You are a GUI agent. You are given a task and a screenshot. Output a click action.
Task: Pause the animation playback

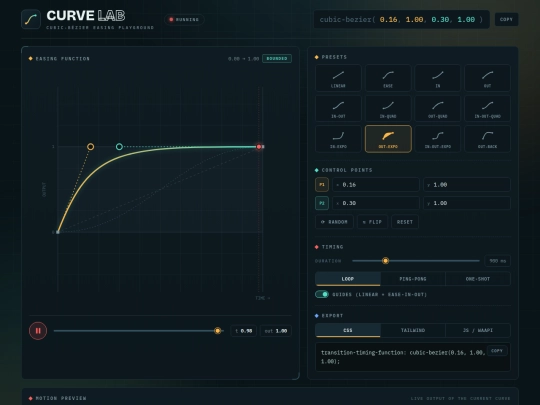coord(38,331)
